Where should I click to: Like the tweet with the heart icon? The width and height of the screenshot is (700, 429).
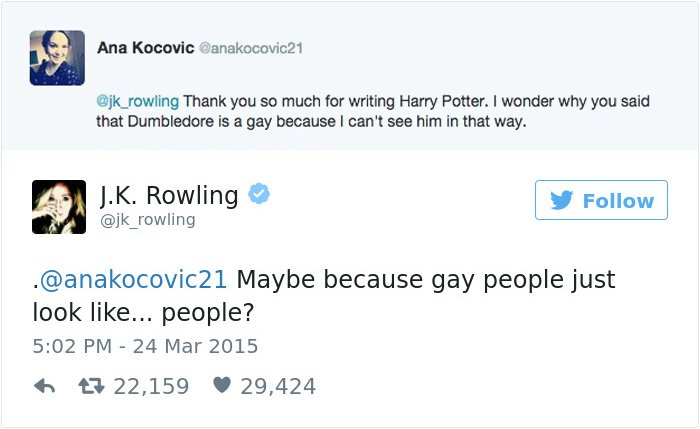point(221,386)
